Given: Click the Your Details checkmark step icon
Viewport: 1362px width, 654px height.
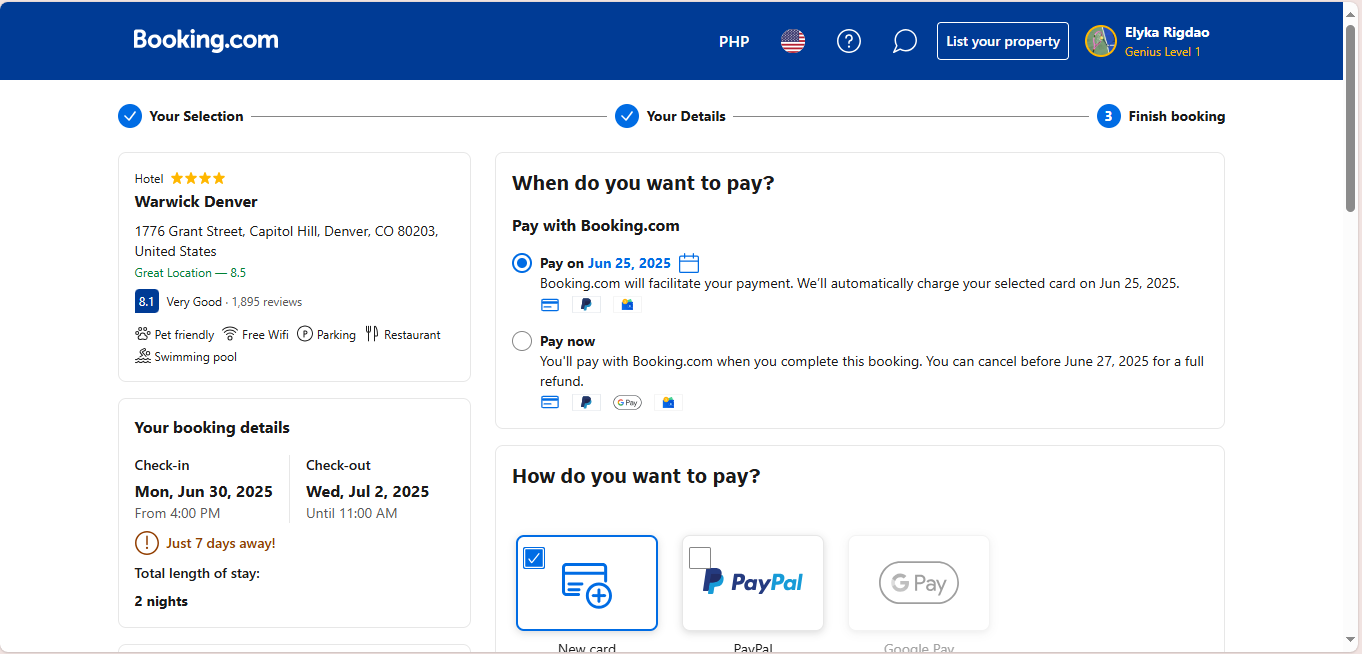Looking at the screenshot, I should tap(627, 116).
